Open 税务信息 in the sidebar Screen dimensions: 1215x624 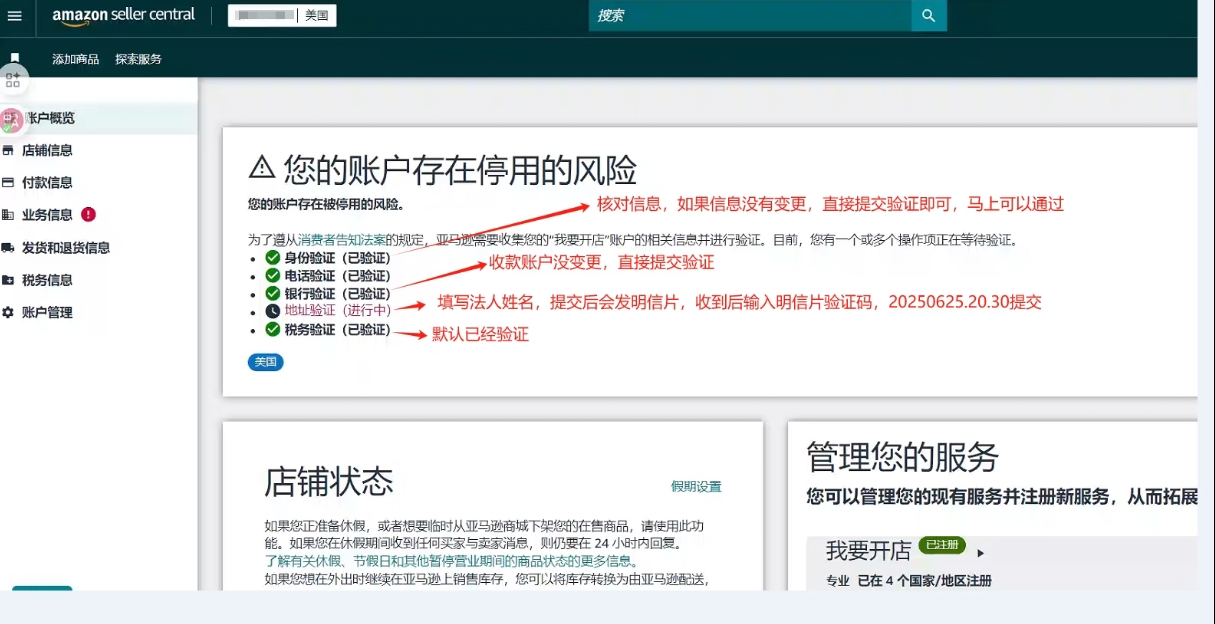click(x=47, y=280)
